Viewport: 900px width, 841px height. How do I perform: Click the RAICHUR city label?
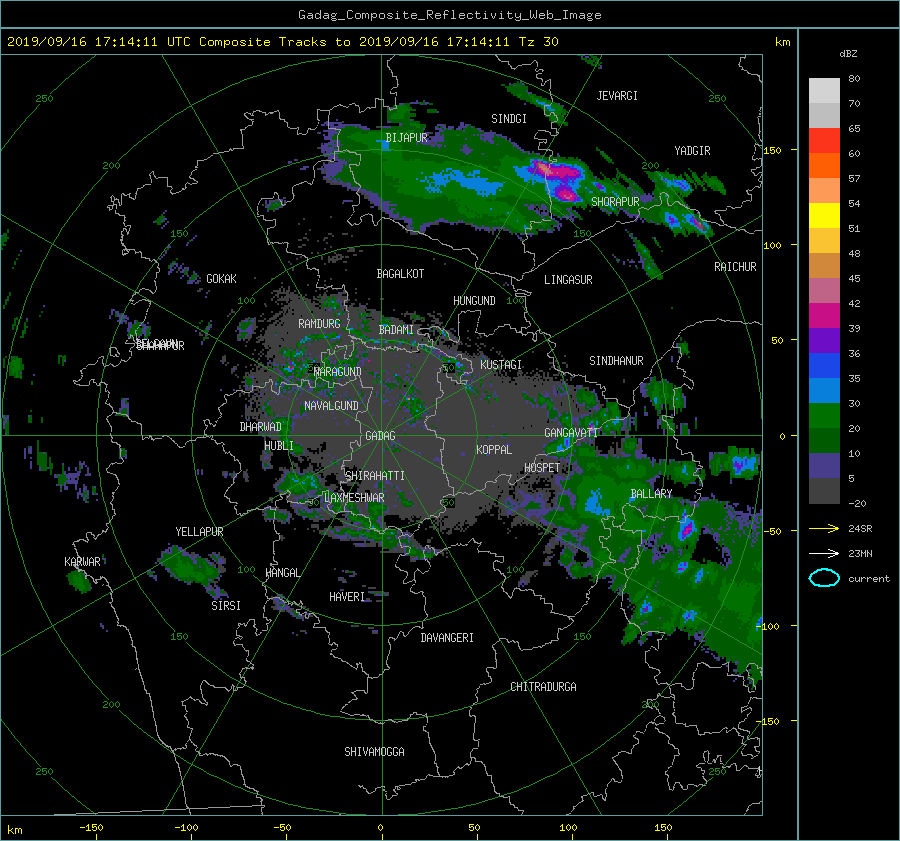tap(735, 267)
